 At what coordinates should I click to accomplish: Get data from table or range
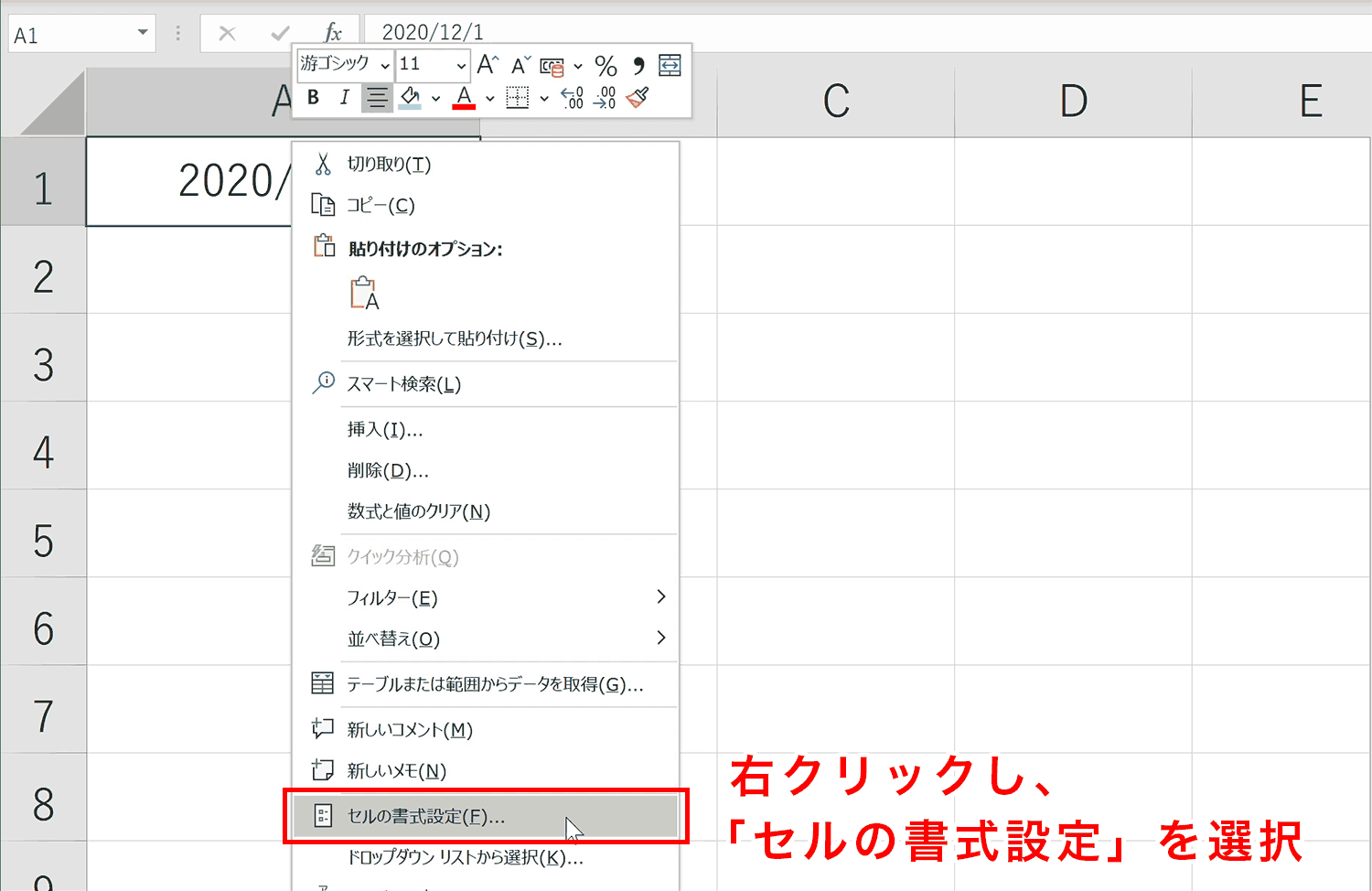486,684
